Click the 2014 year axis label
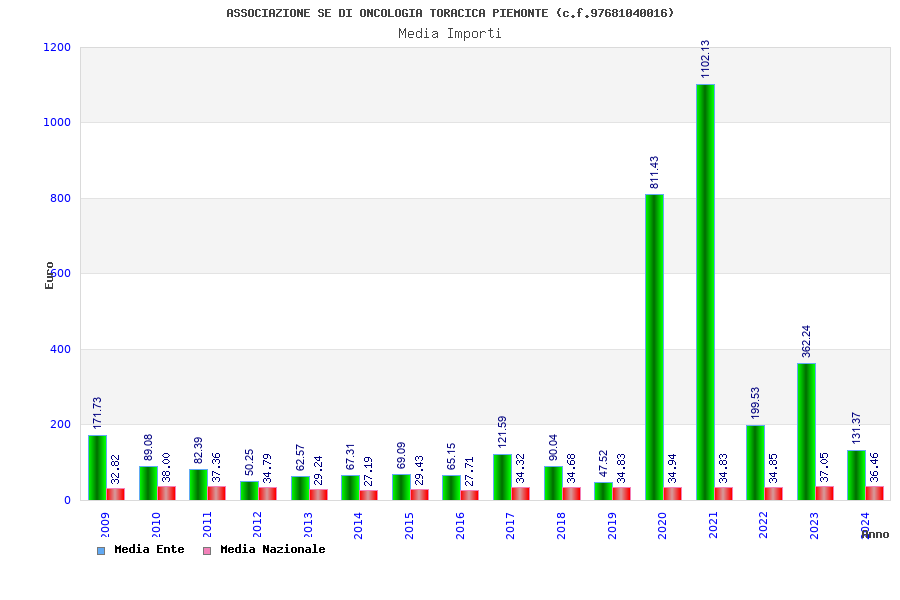The image size is (900, 600). (x=358, y=525)
